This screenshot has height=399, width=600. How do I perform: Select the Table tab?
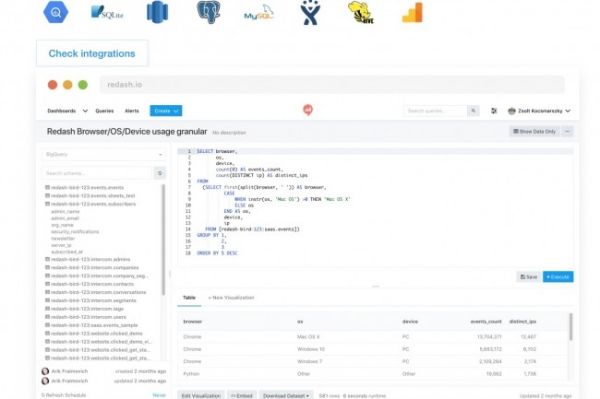189,298
